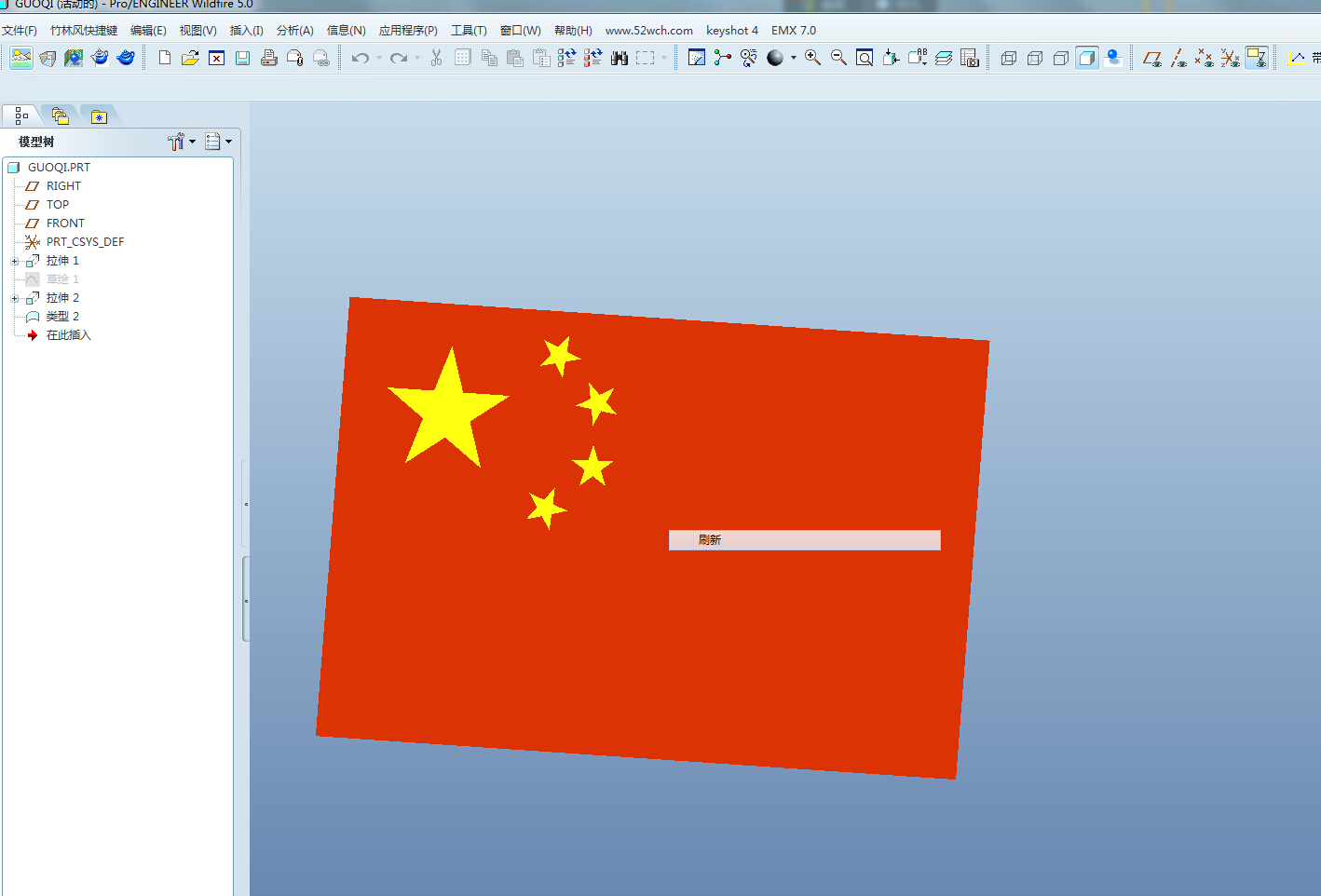Toggle datum axes display
This screenshot has height=896, width=1321.
[1178, 58]
